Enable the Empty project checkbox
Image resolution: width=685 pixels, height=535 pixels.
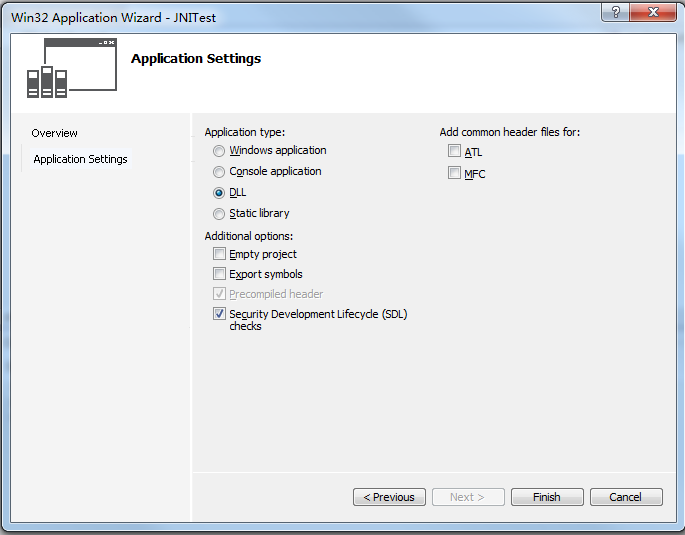(x=220, y=254)
